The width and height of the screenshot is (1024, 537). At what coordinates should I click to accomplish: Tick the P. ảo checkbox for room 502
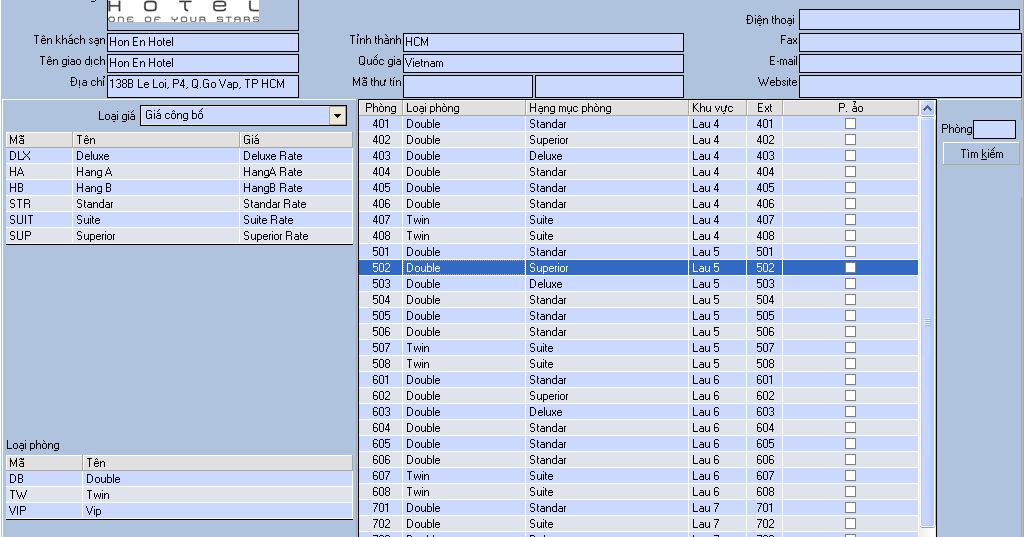pyautogui.click(x=850, y=267)
